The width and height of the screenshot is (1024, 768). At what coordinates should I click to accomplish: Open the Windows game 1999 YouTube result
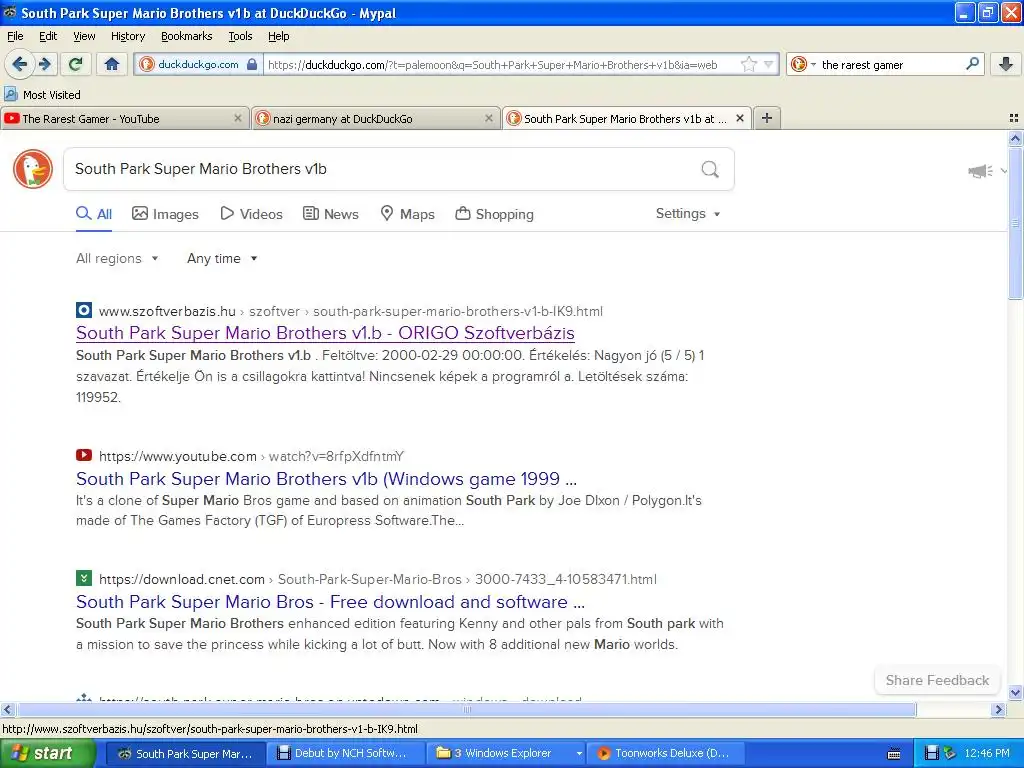(327, 479)
